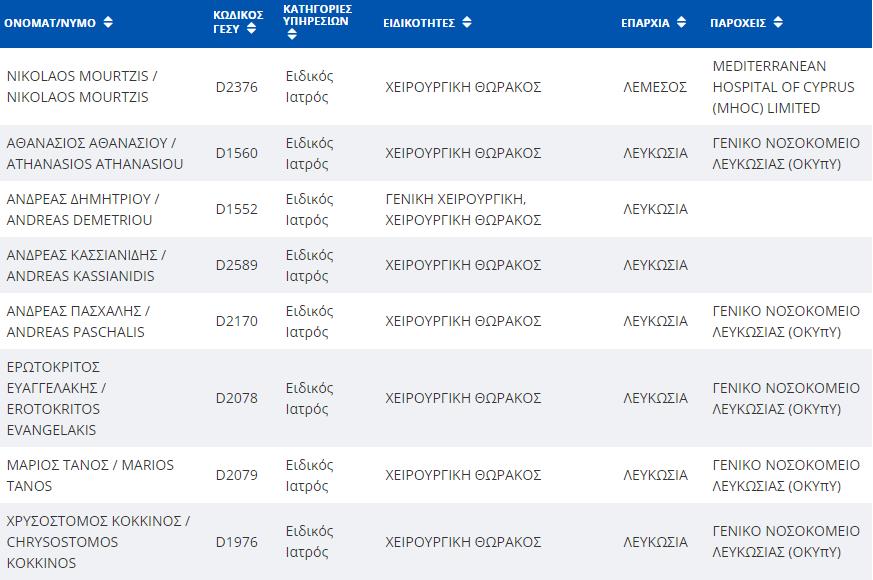This screenshot has height=580, width=873.
Task: Toggle sorting on ΚΑΤΗΓΟΡΙΕΣ ΥΠΗΡΕΣΙΩΝ arrows
Action: tap(292, 34)
